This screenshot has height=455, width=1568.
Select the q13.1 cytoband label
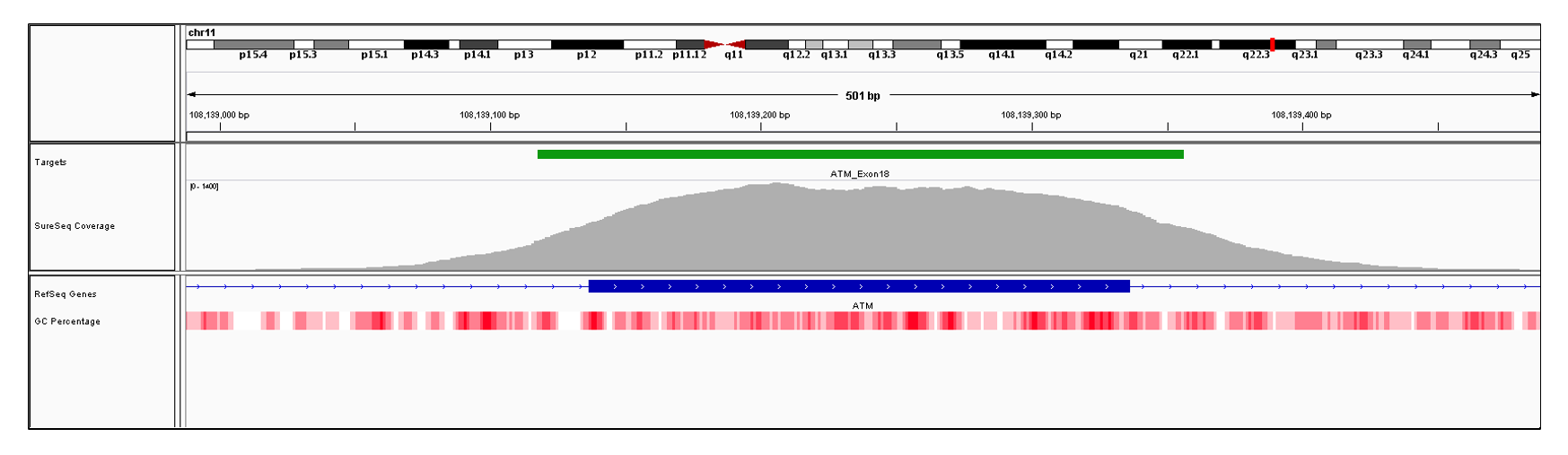pos(834,55)
